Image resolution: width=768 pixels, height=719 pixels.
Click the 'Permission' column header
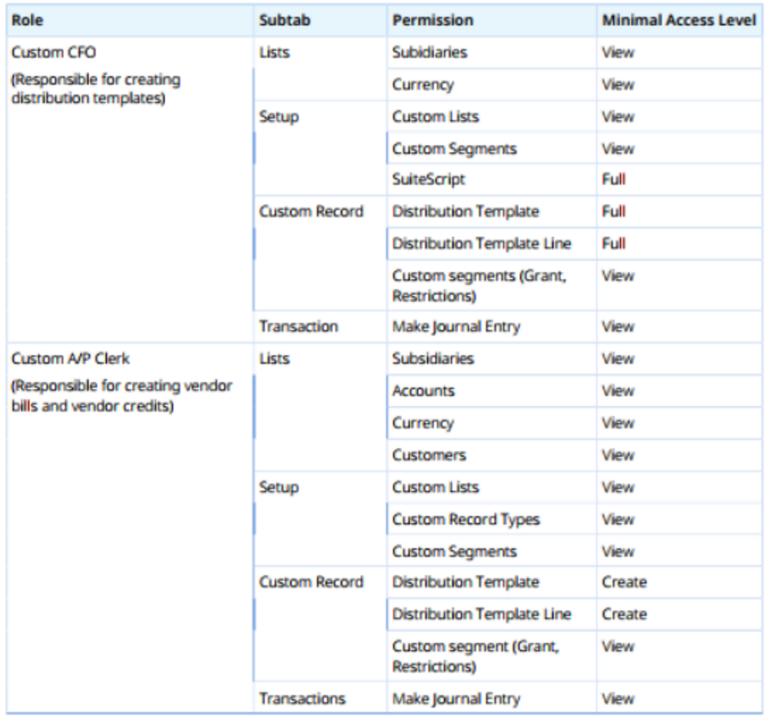433,20
